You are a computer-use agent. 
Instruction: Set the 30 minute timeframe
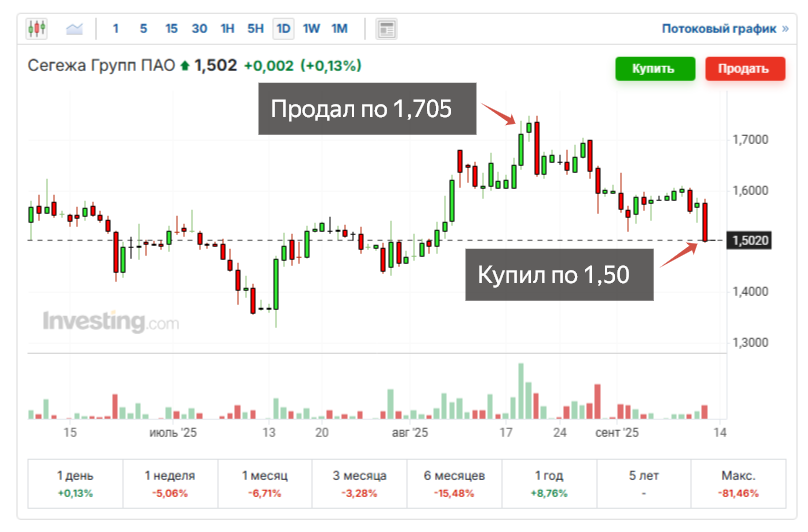(x=199, y=29)
